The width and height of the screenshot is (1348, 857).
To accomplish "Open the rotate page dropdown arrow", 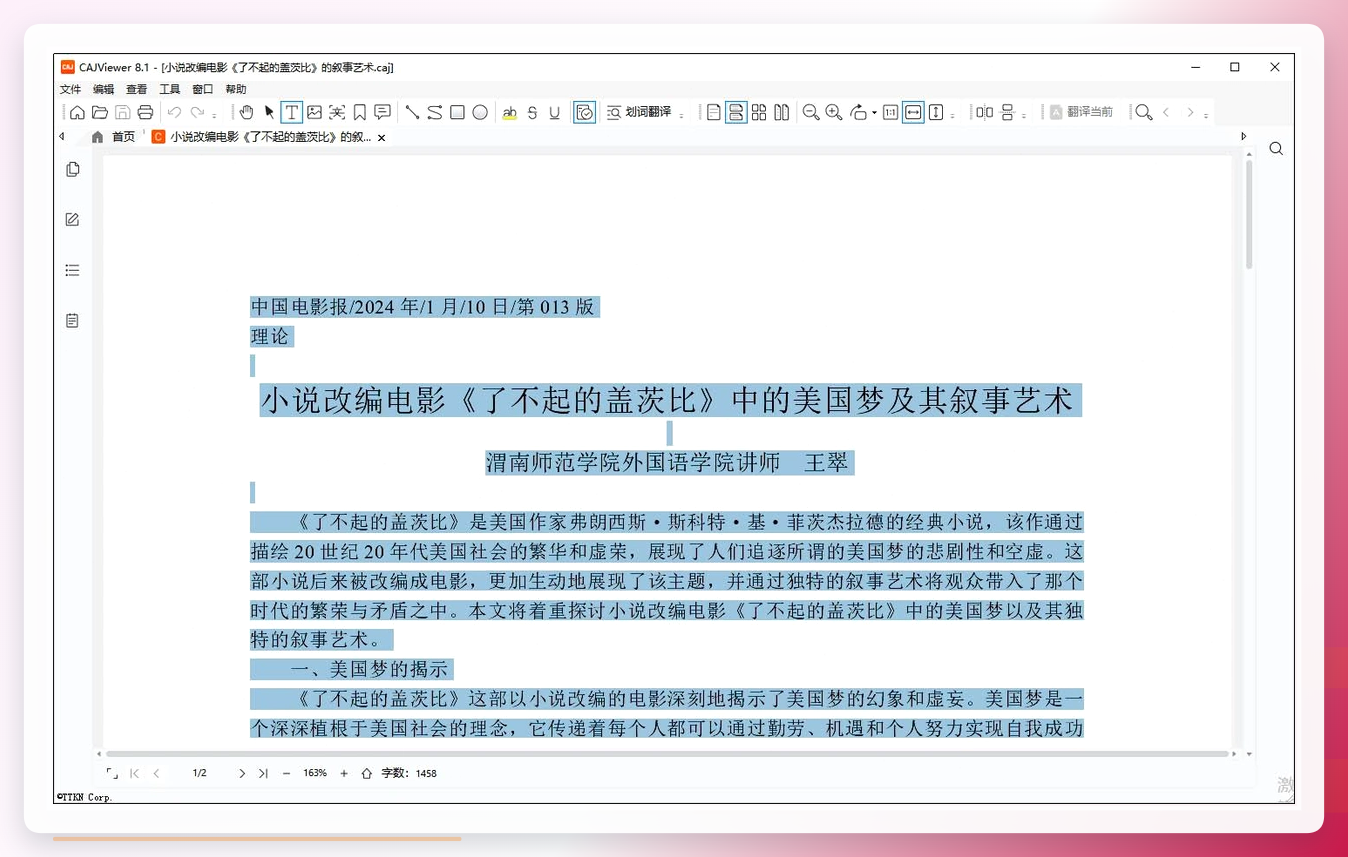I will tap(874, 113).
